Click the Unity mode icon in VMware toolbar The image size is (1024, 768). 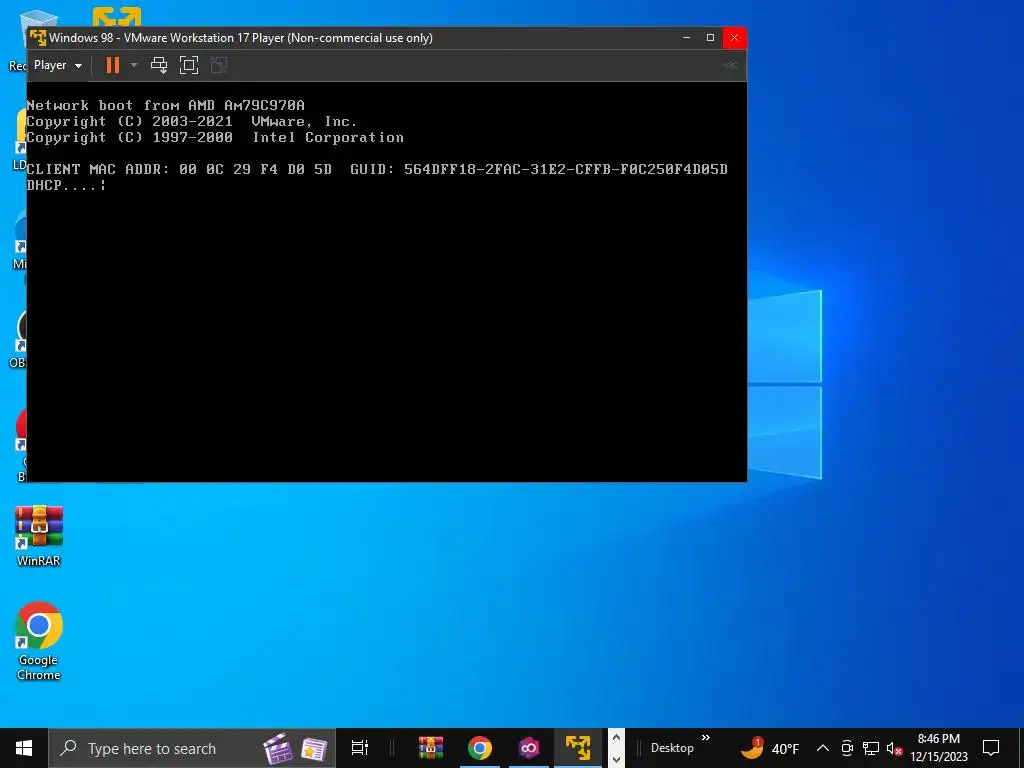coord(219,65)
